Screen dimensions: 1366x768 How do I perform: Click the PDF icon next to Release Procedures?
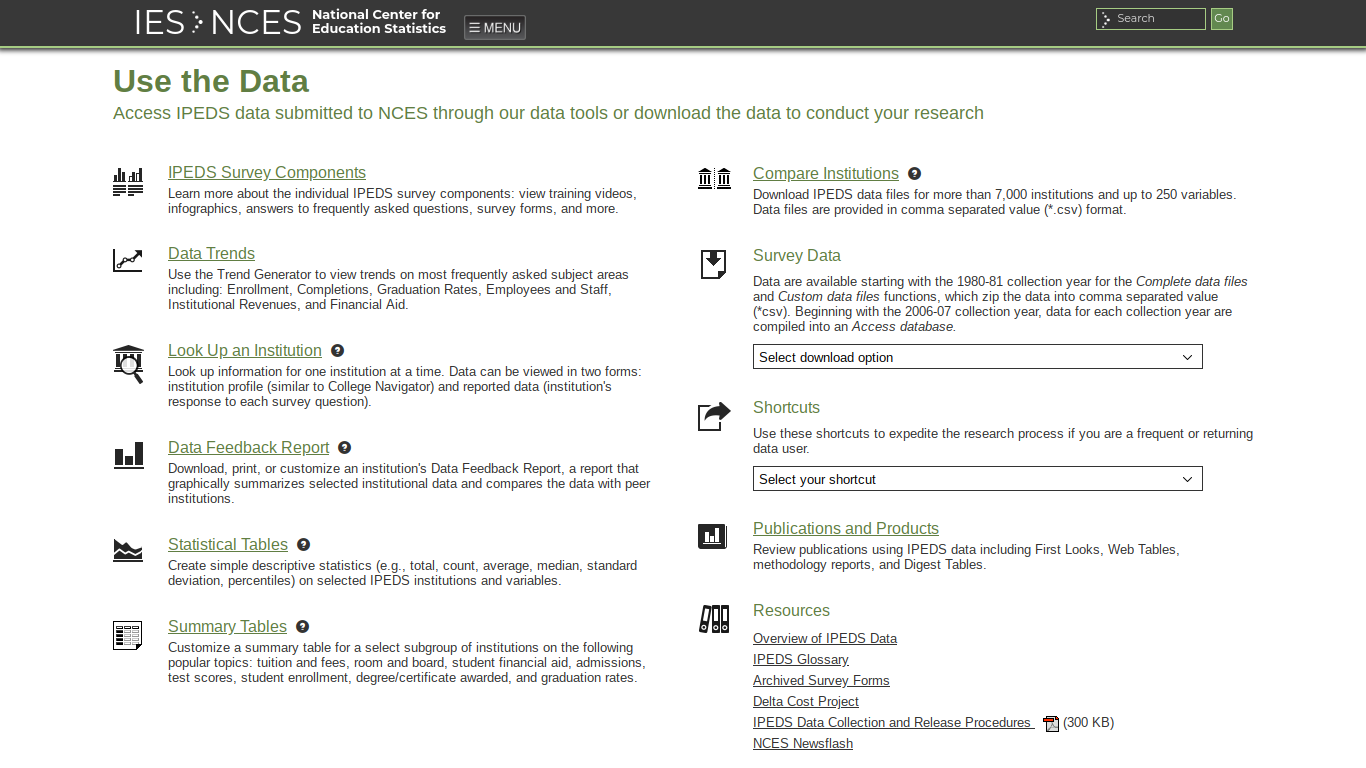click(x=1051, y=724)
